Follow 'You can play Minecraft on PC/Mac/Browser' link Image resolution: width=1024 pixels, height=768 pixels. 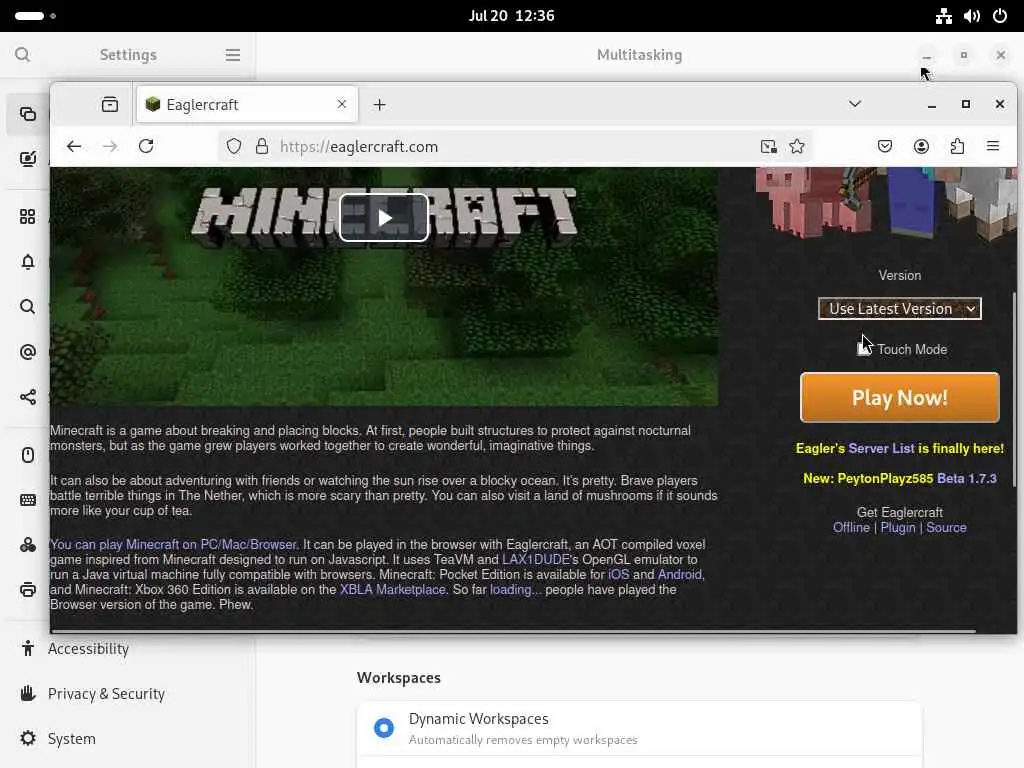pos(174,545)
